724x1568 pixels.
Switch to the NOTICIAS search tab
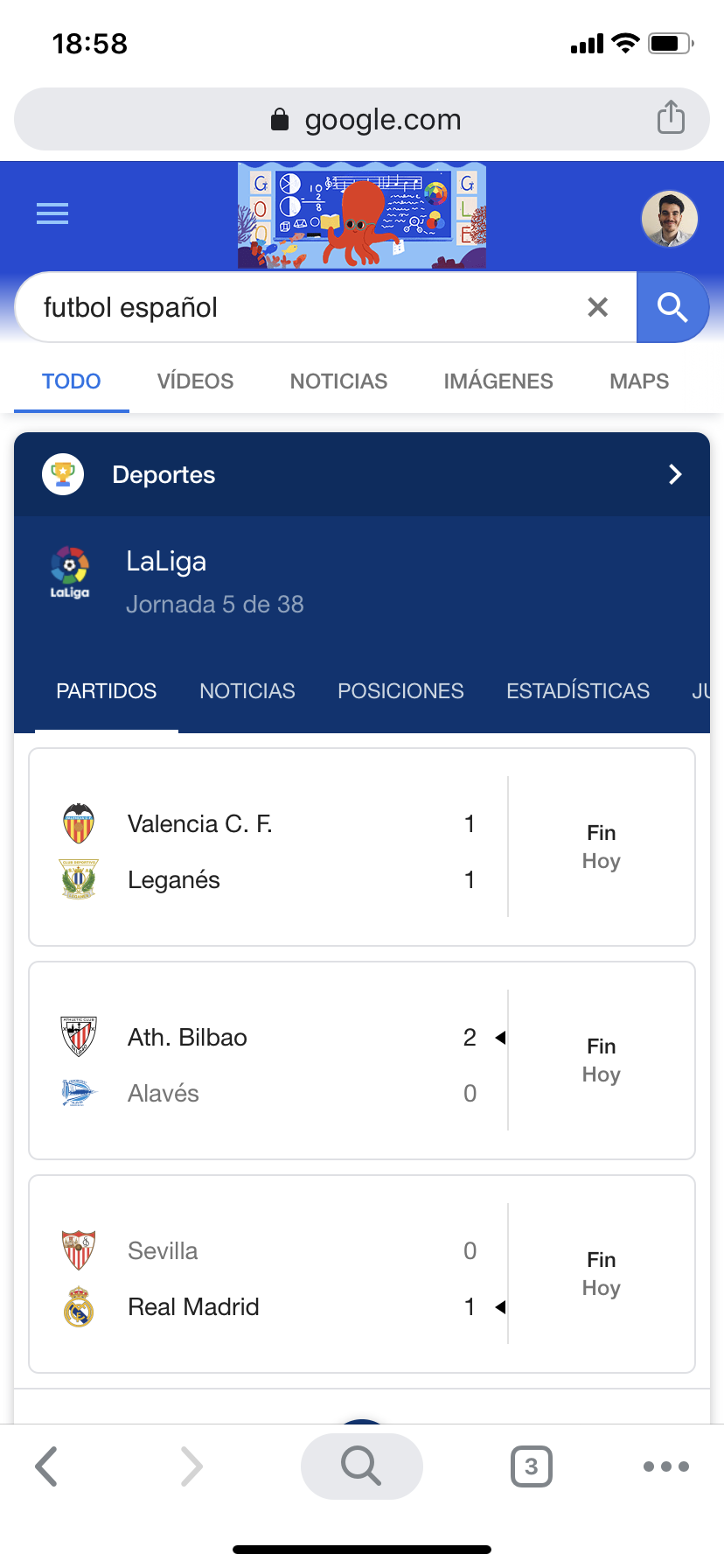tap(338, 381)
